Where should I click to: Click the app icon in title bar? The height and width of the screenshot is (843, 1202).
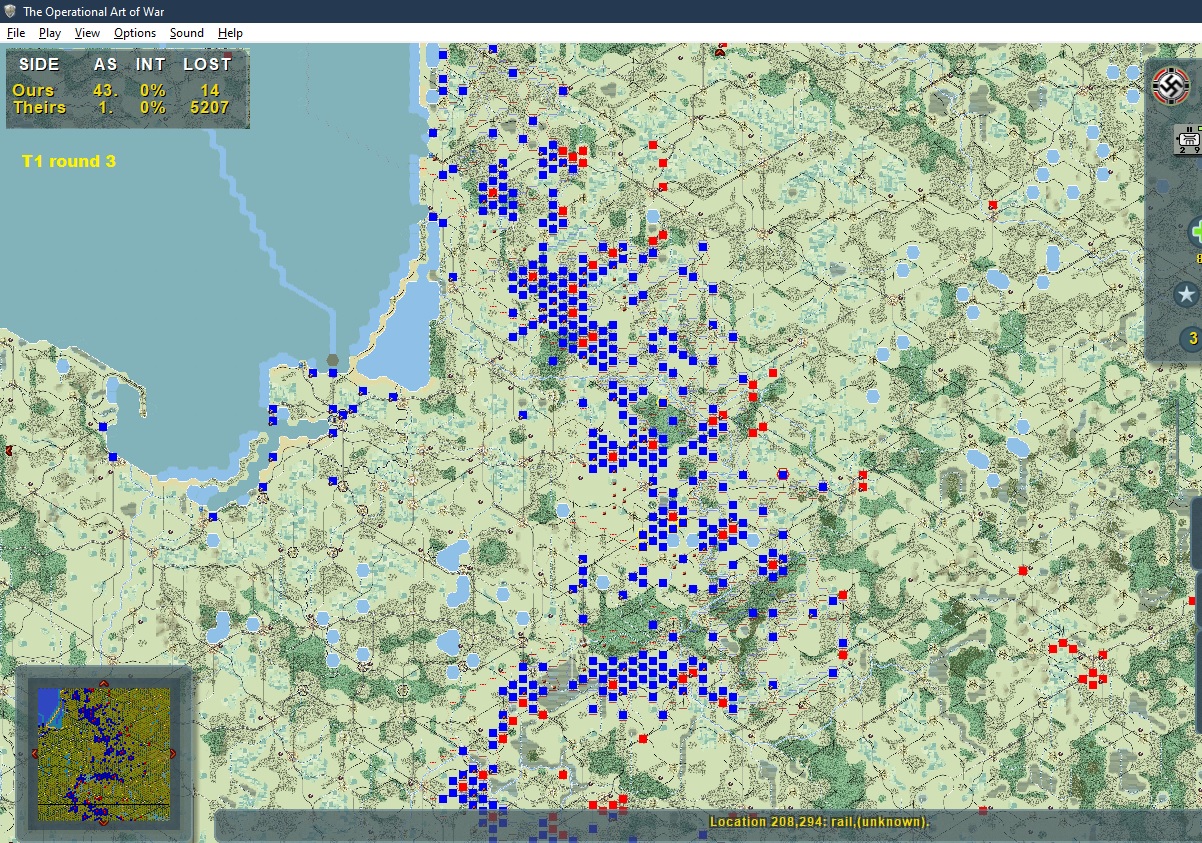click(x=10, y=11)
